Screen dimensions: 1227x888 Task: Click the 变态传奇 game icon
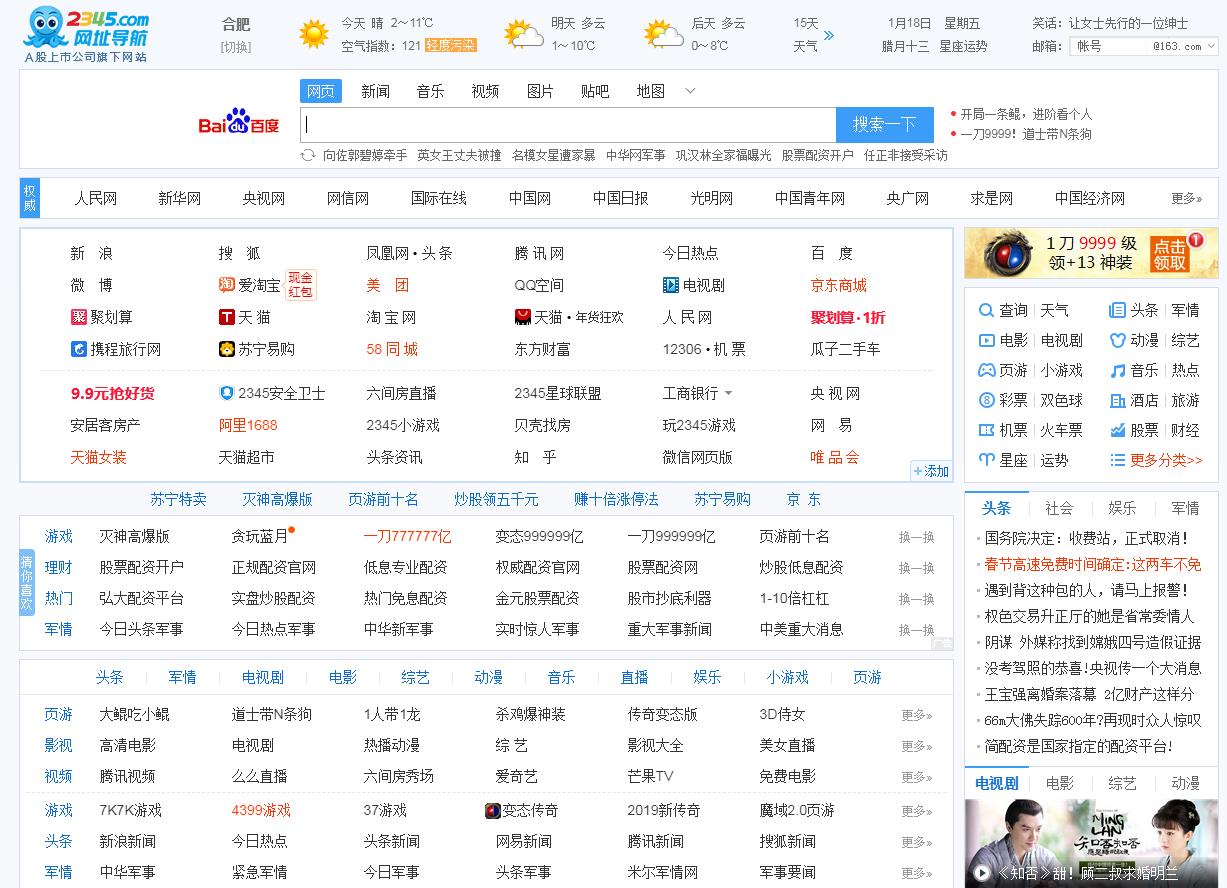point(492,810)
